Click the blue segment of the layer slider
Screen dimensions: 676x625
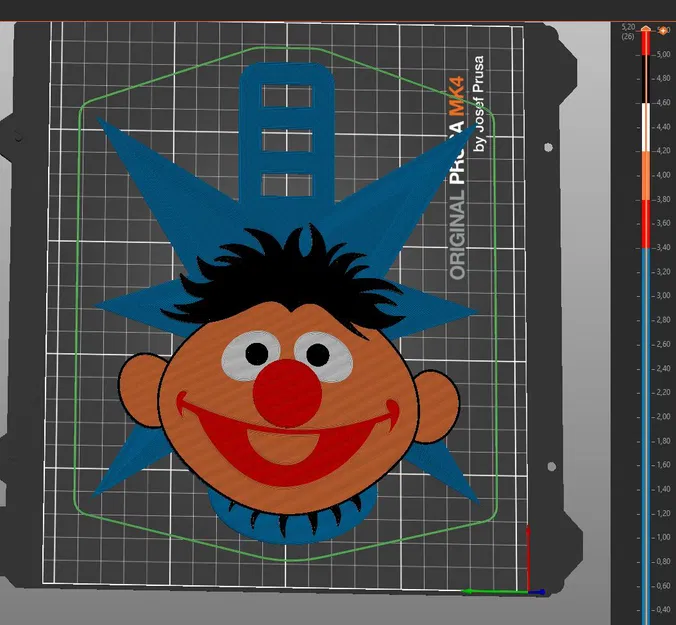645,435
